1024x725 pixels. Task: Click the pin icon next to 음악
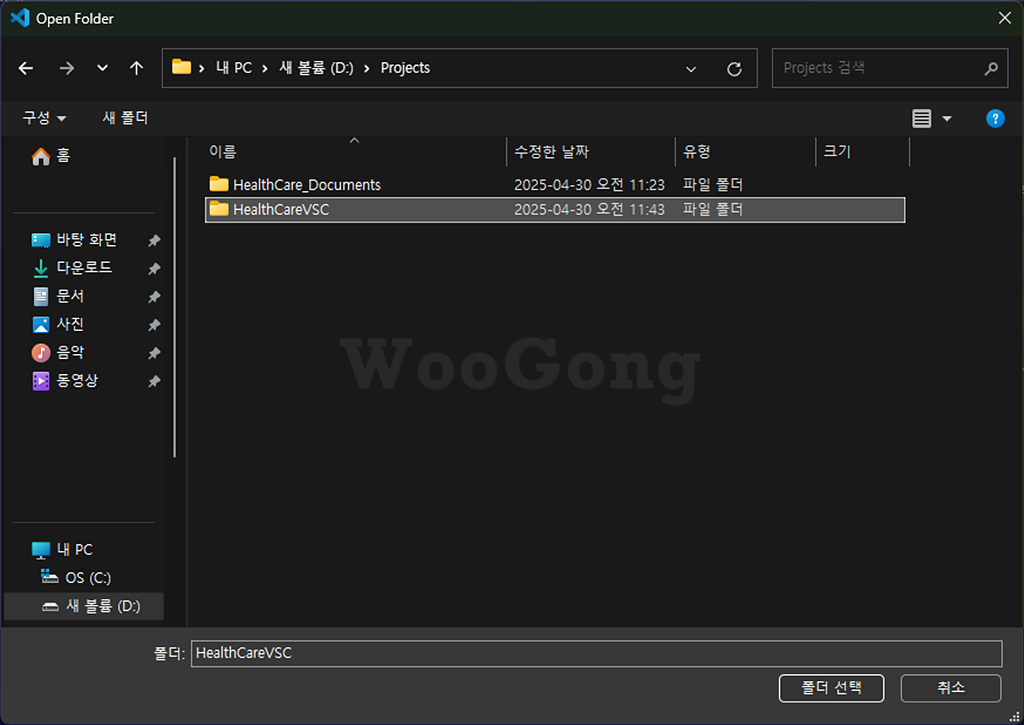154,353
